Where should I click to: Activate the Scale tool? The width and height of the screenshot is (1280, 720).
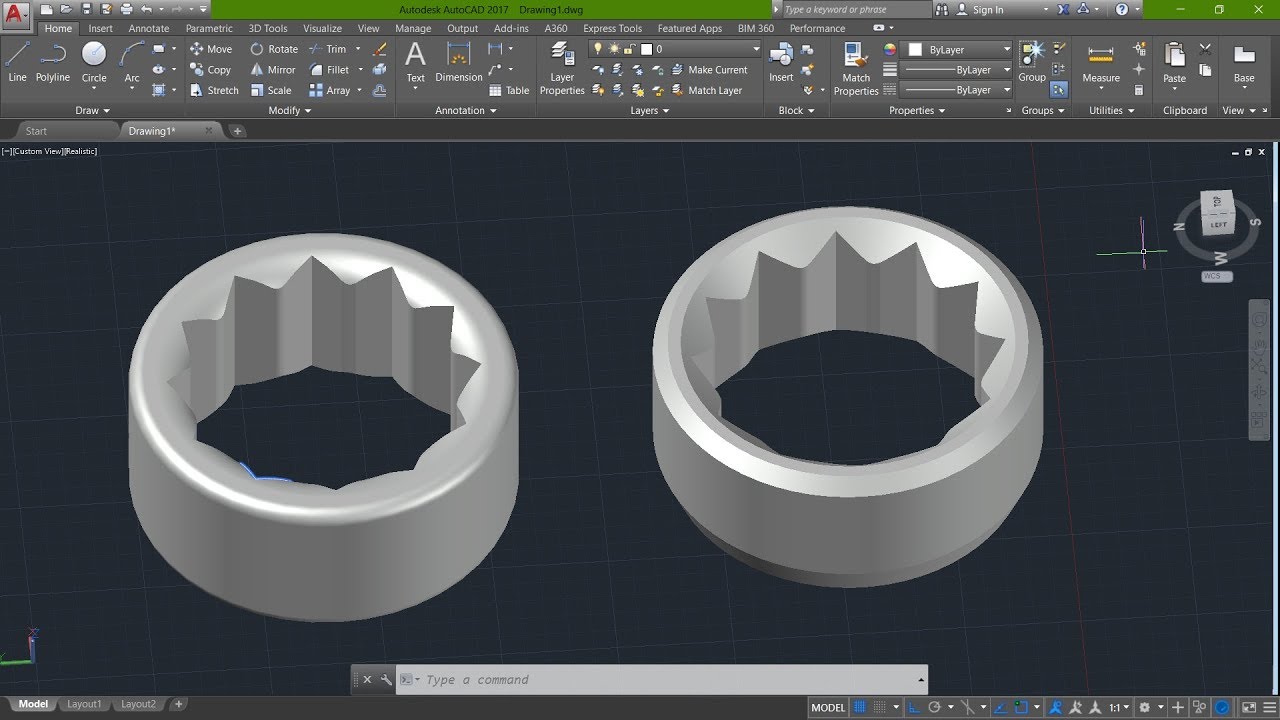tap(271, 90)
